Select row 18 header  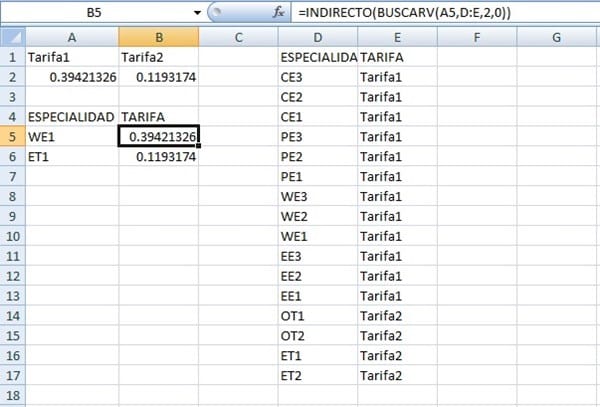[x=13, y=396]
